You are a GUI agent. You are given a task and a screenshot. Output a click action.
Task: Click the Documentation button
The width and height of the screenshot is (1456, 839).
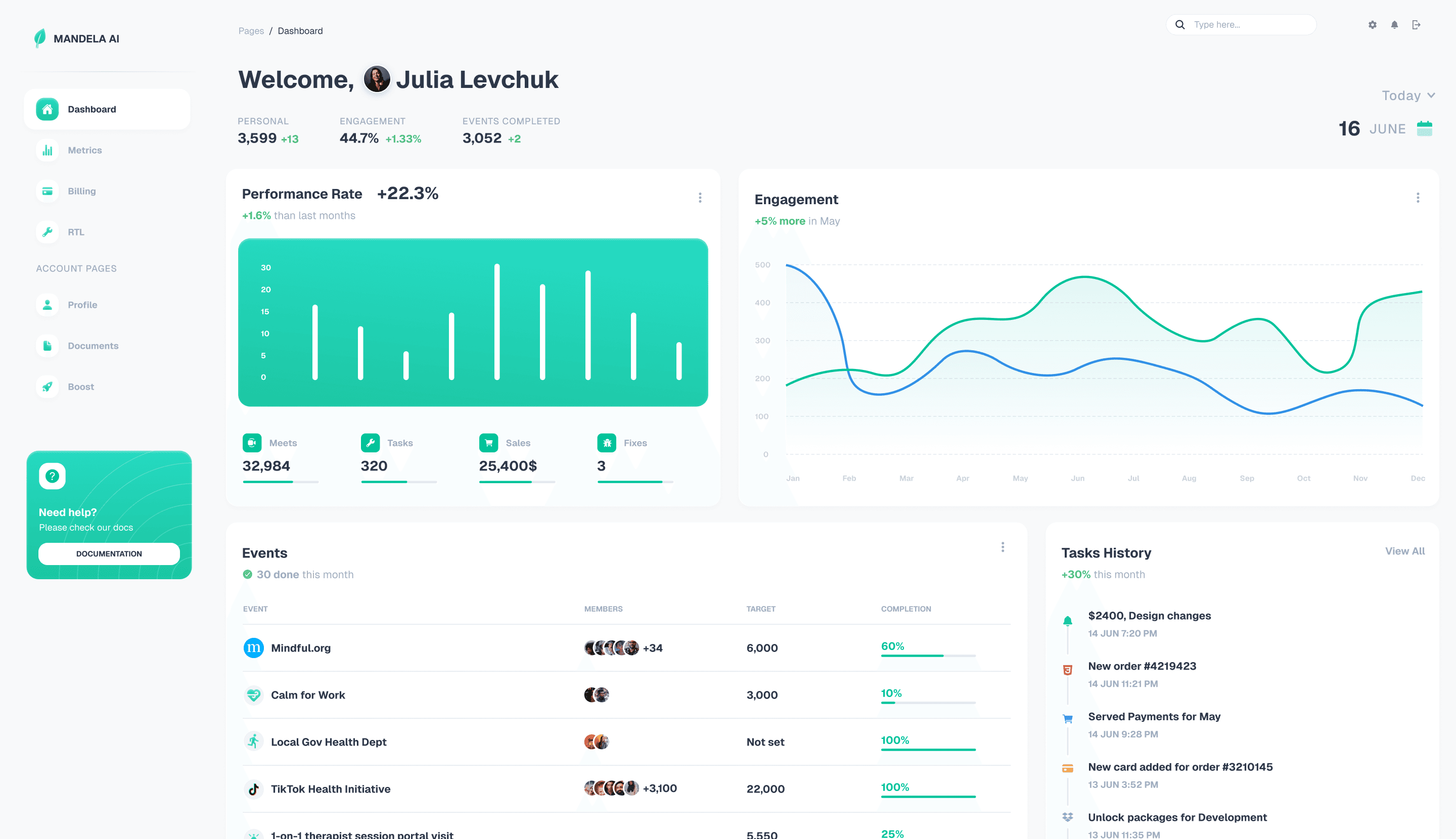pos(109,554)
